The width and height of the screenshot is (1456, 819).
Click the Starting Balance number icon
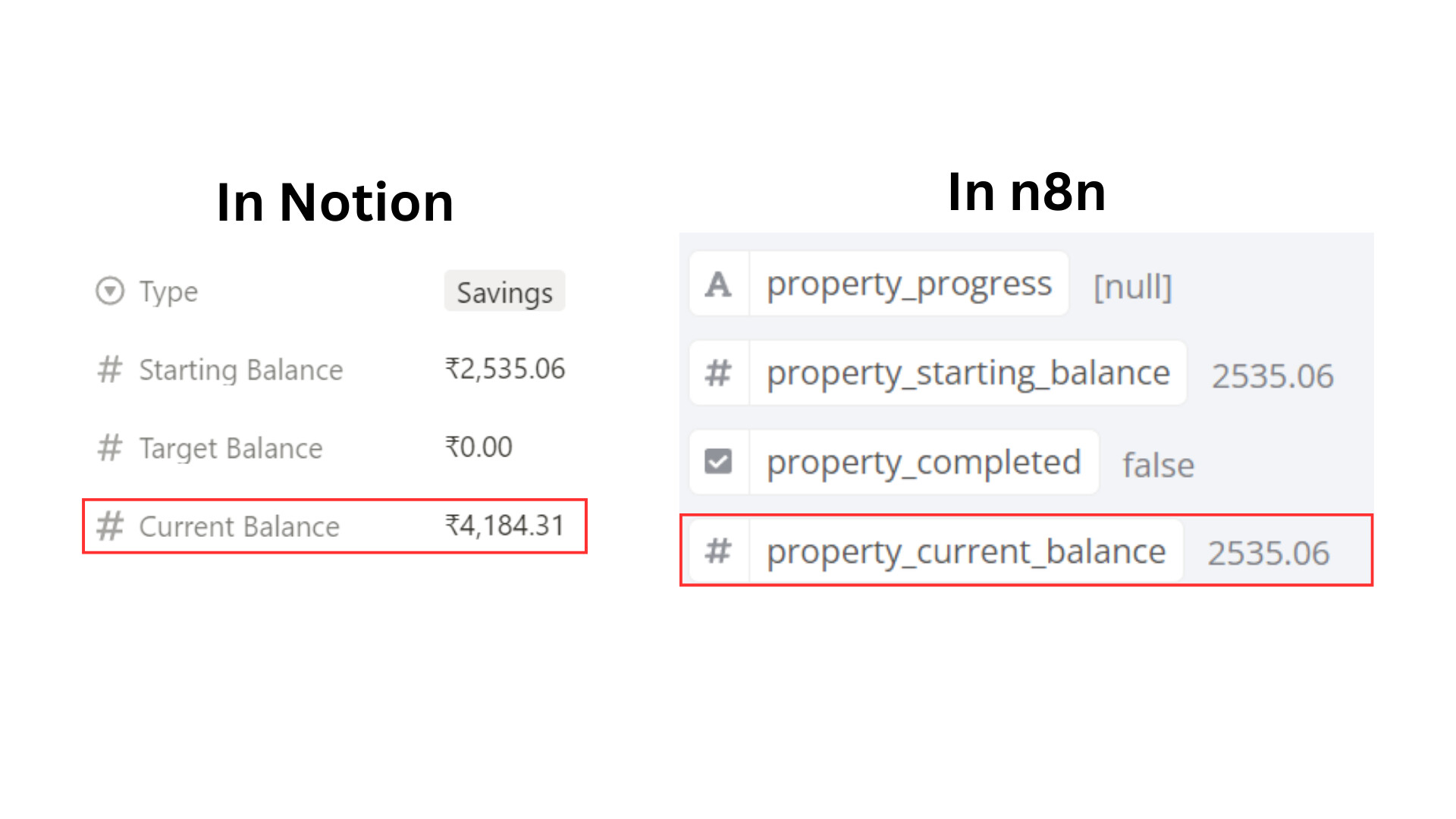110,370
